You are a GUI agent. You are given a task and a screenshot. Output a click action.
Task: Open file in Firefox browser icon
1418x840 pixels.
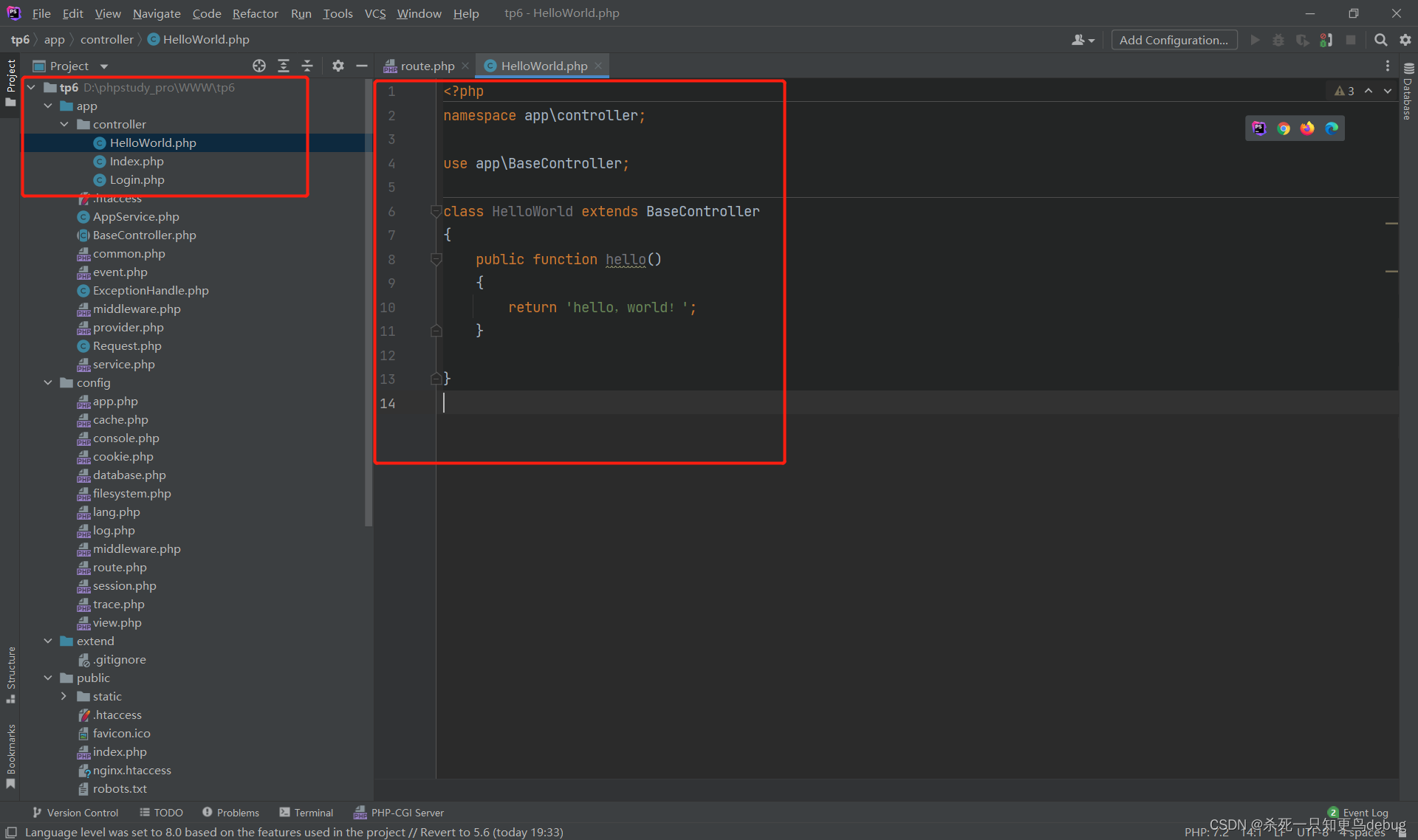(x=1307, y=128)
